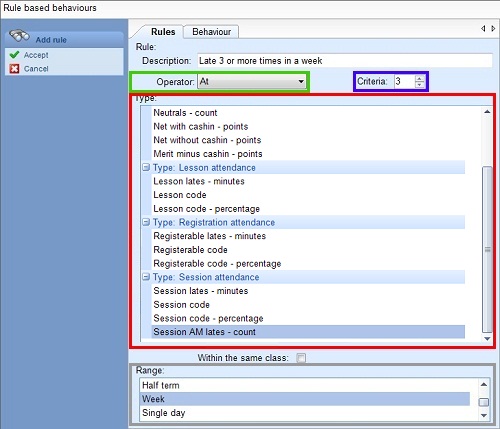Choose Session lates - minutes type

pyautogui.click(x=201, y=291)
